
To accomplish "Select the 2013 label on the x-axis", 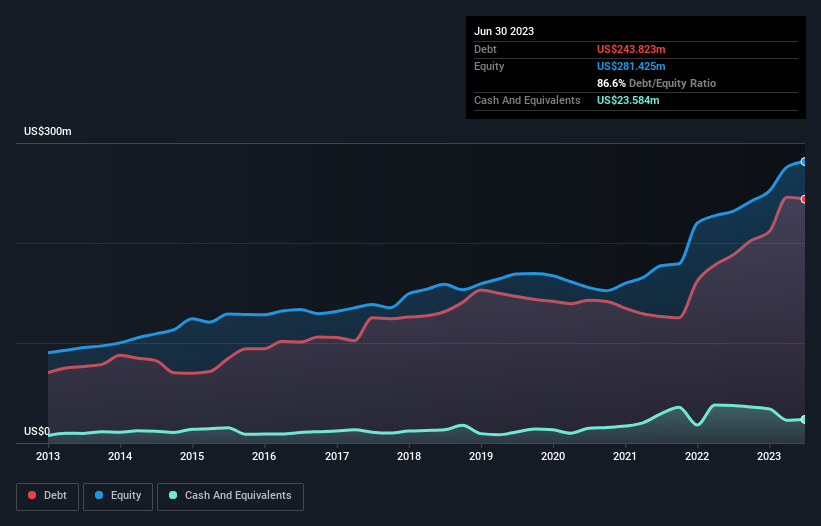I will pos(48,457).
